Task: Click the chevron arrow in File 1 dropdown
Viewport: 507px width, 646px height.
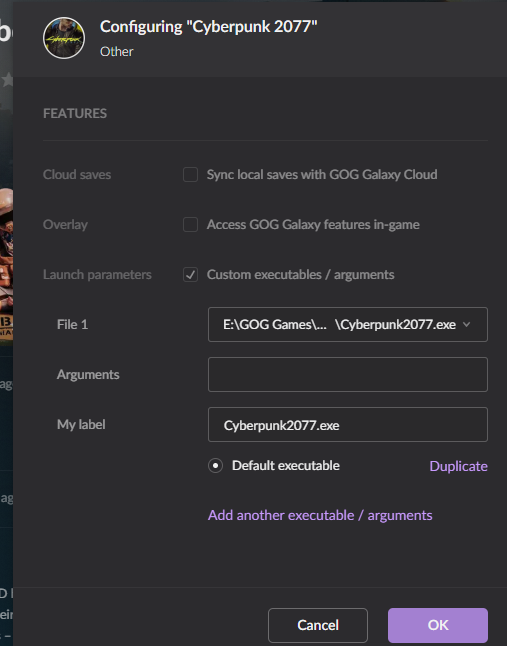Action: [467, 325]
